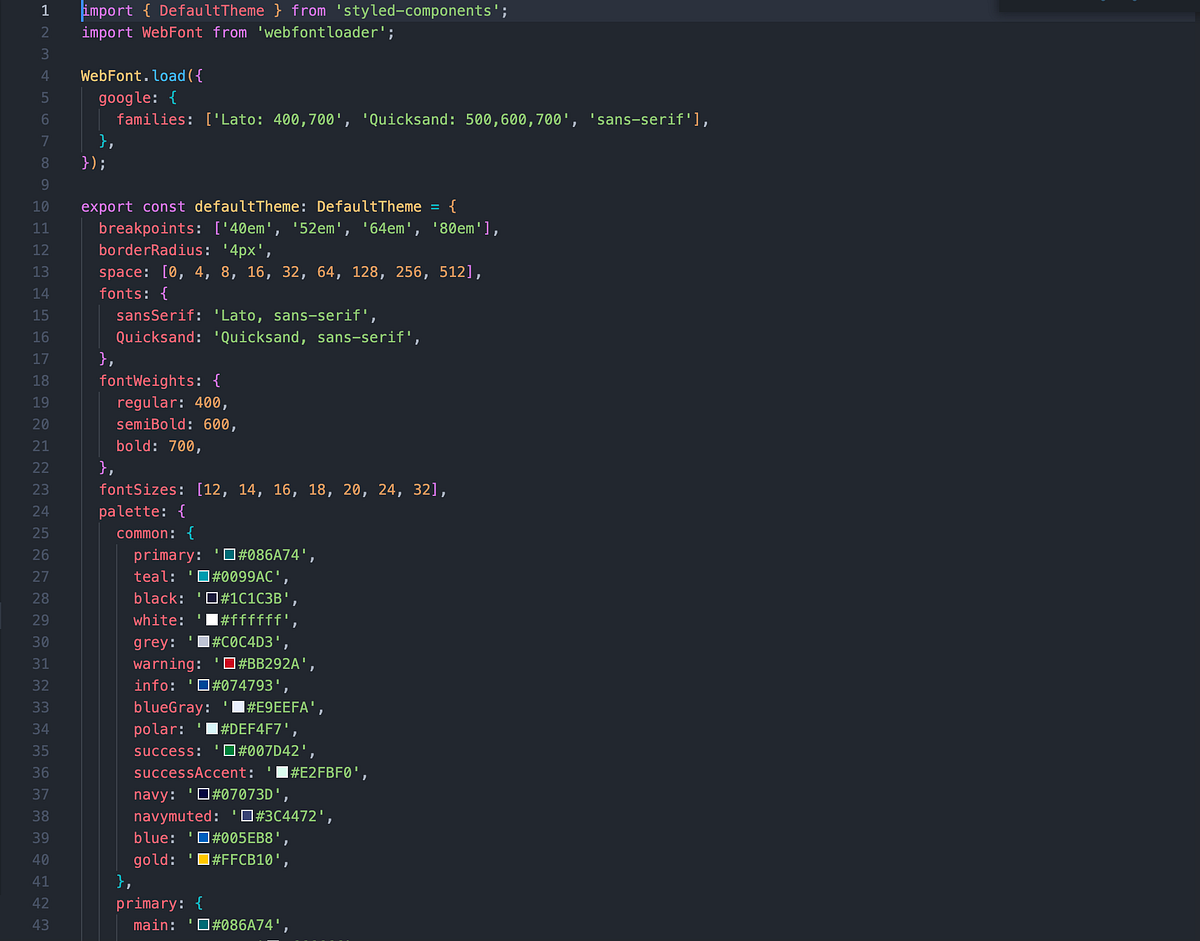Select line number 24 in the gutter
This screenshot has height=941, width=1200.
40,512
